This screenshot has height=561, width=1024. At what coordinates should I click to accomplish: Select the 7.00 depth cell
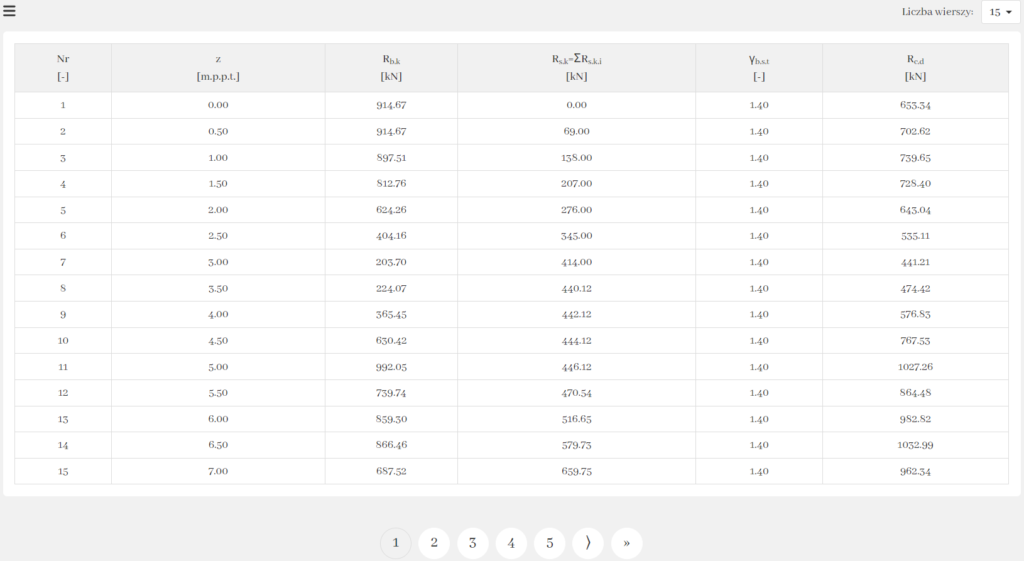click(218, 470)
